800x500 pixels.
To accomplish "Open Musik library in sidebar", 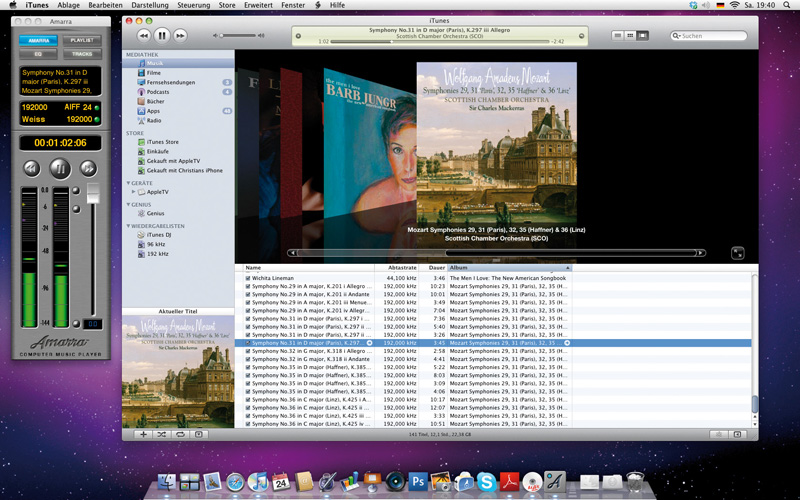I will (178, 63).
